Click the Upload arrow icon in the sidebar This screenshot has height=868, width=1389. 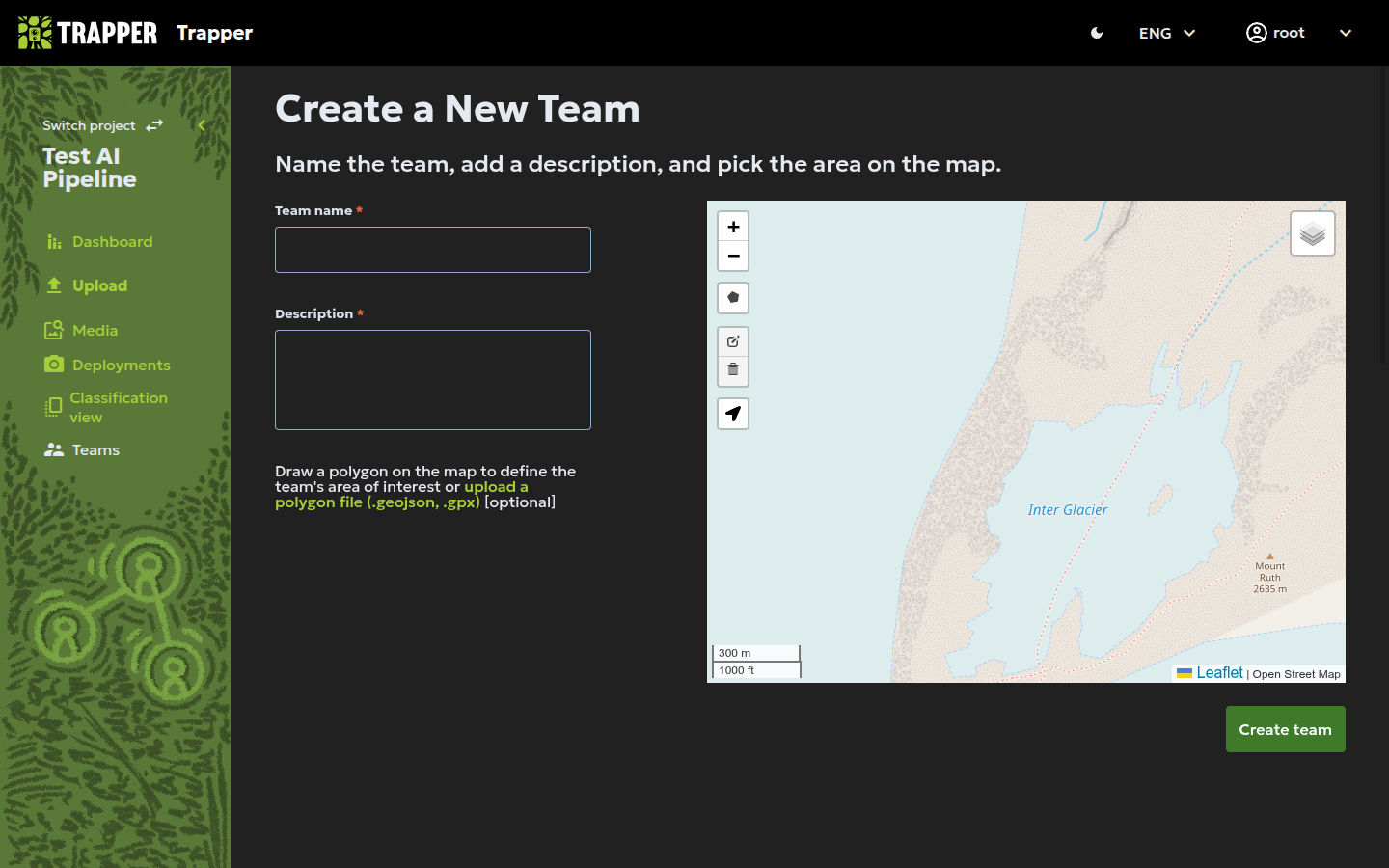54,285
